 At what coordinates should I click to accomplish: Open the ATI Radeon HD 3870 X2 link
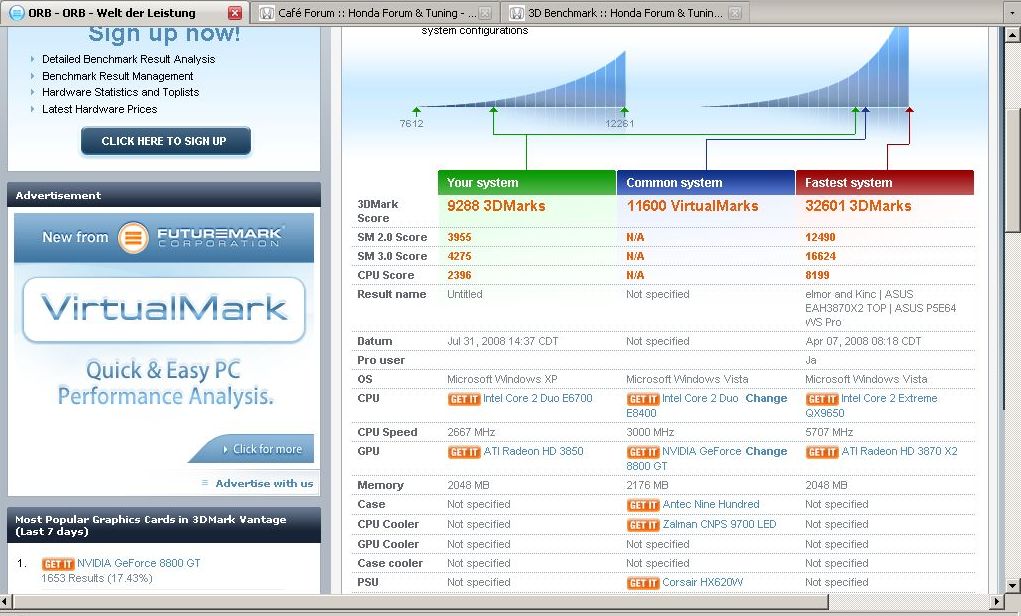899,451
